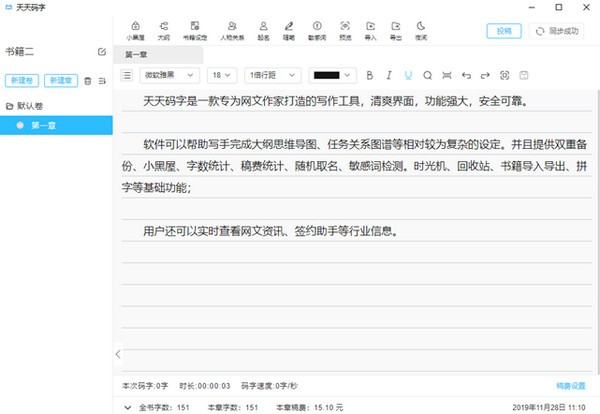Click the 敏感词 sensitive word checker

click(317, 29)
